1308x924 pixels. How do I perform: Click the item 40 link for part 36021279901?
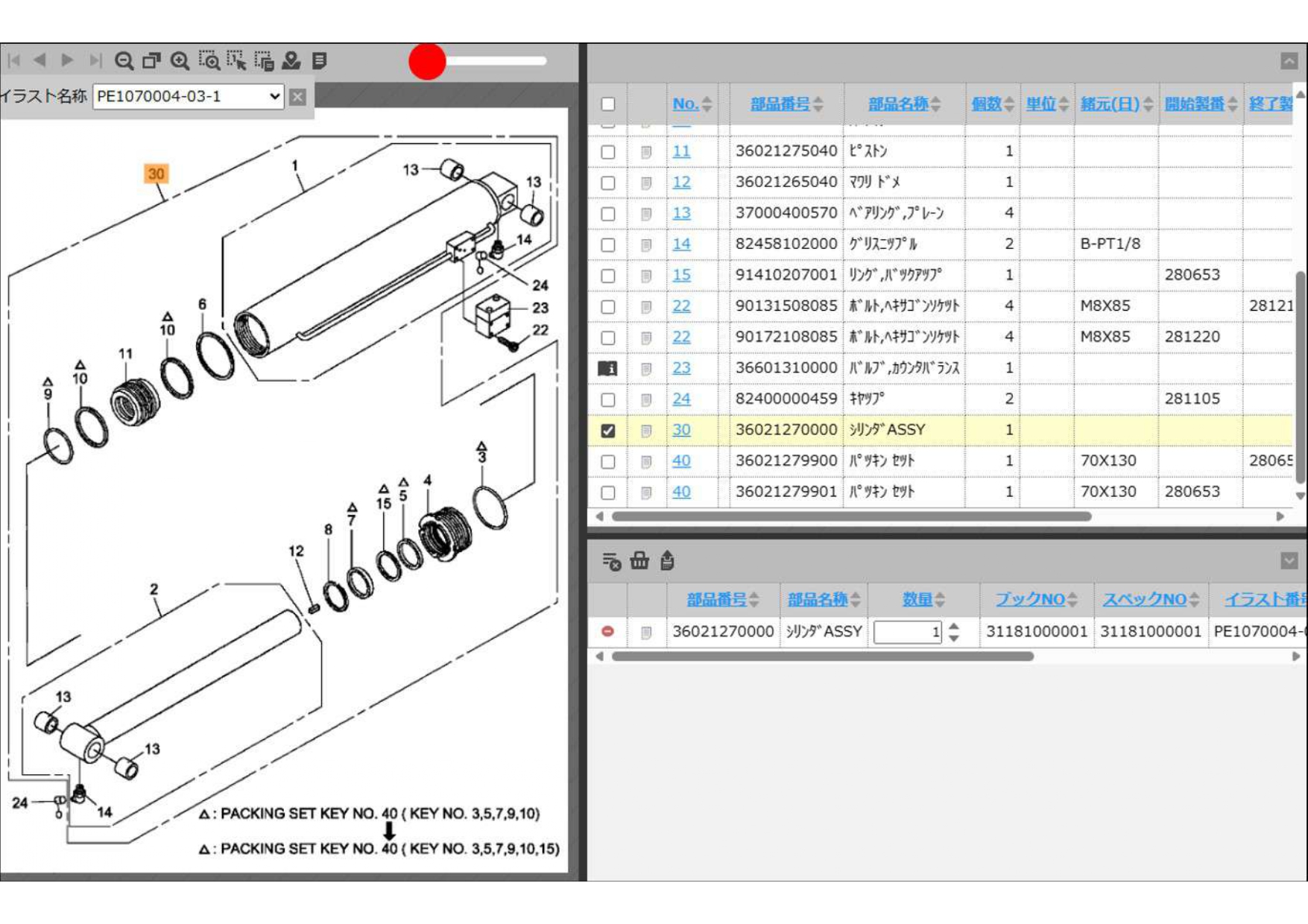click(x=681, y=492)
